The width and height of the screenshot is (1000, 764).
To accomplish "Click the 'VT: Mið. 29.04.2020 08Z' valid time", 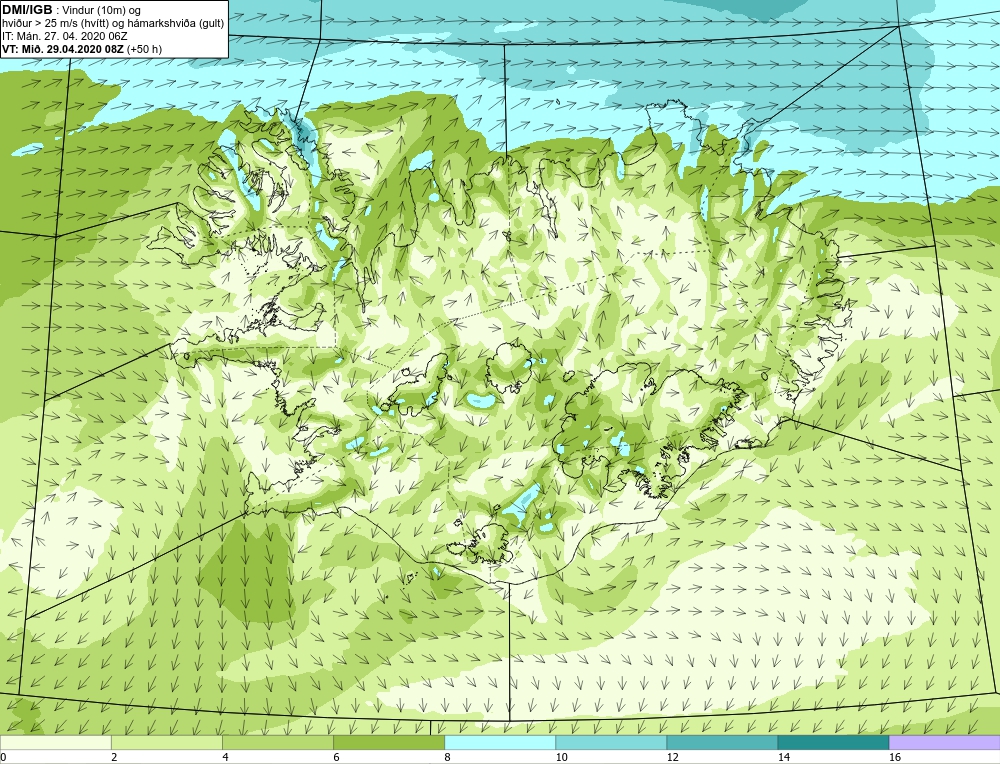I will point(63,49).
